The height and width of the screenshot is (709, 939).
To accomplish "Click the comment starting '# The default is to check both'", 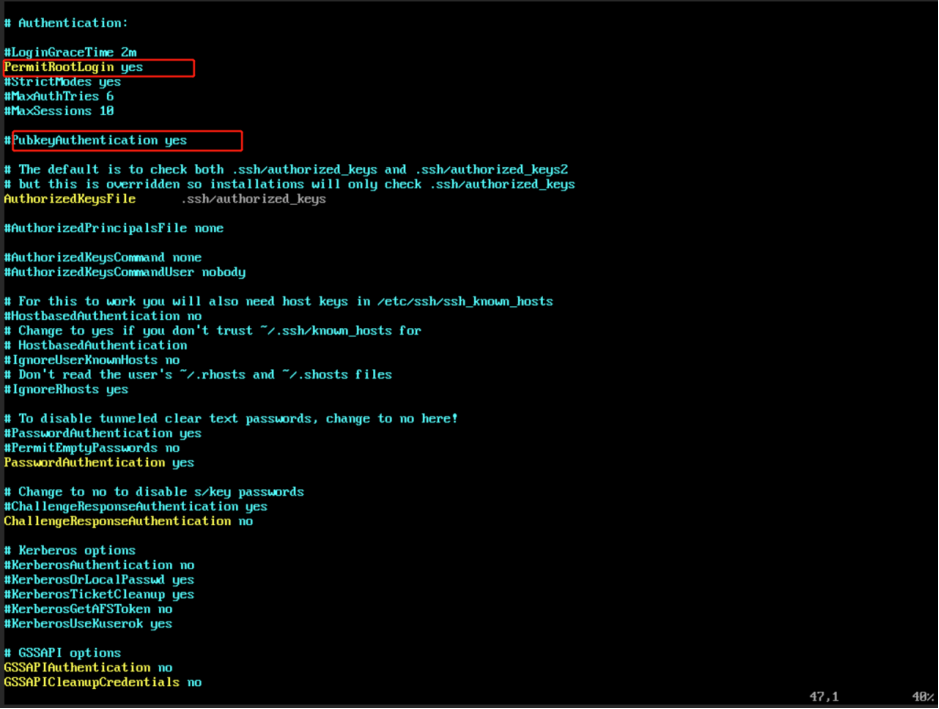I will click(x=286, y=169).
